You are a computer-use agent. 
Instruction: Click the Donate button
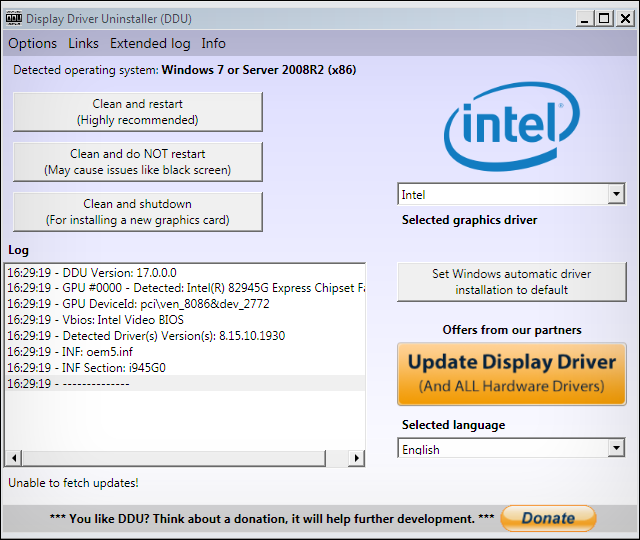pyautogui.click(x=548, y=518)
